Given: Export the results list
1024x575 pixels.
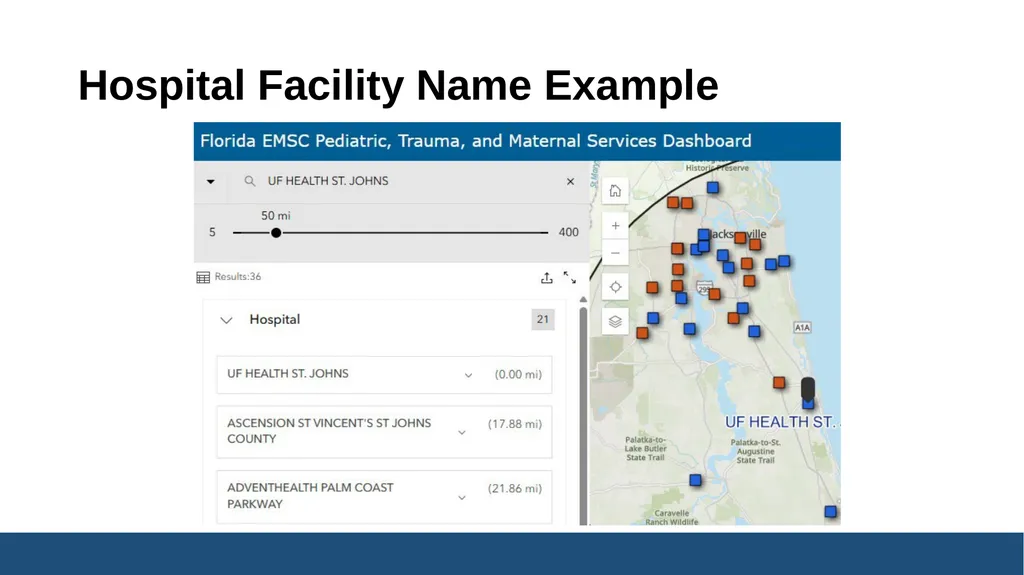Looking at the screenshot, I should coord(547,278).
